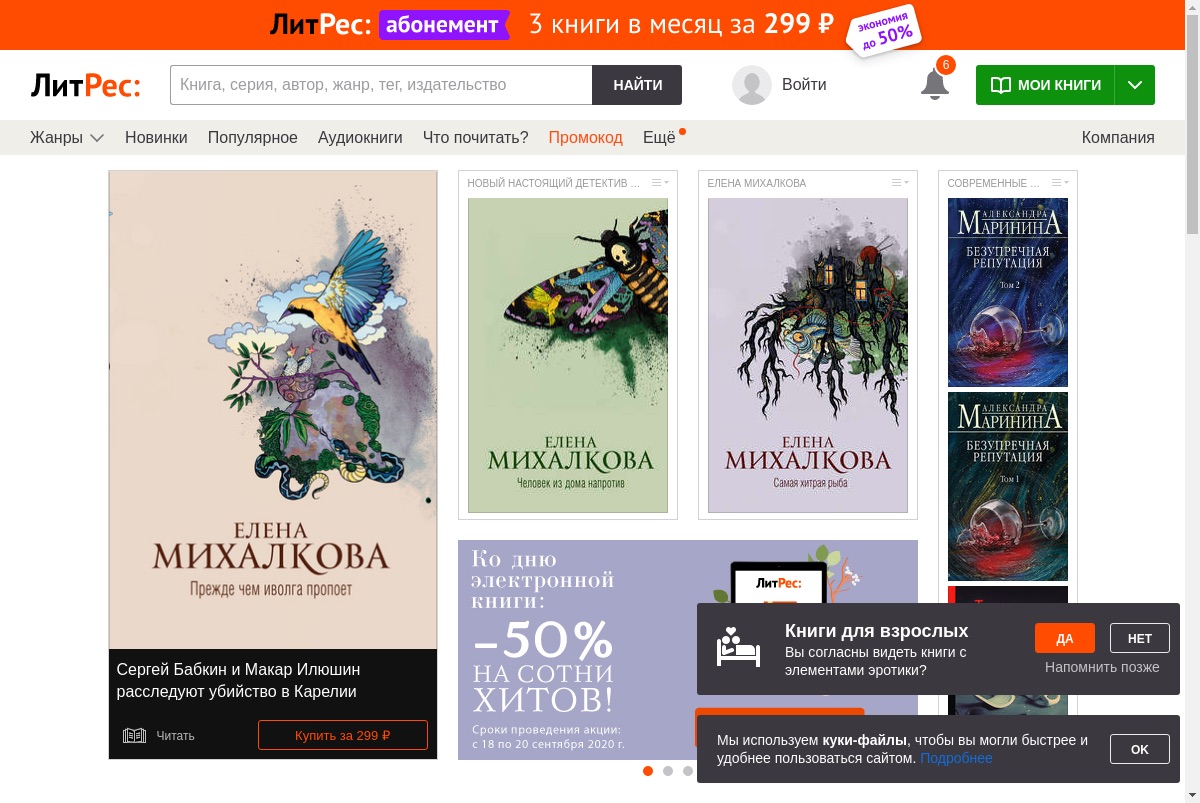The width and height of the screenshot is (1200, 803).
Task: Click Читать book icon link
Action: pyautogui.click(x=158, y=736)
